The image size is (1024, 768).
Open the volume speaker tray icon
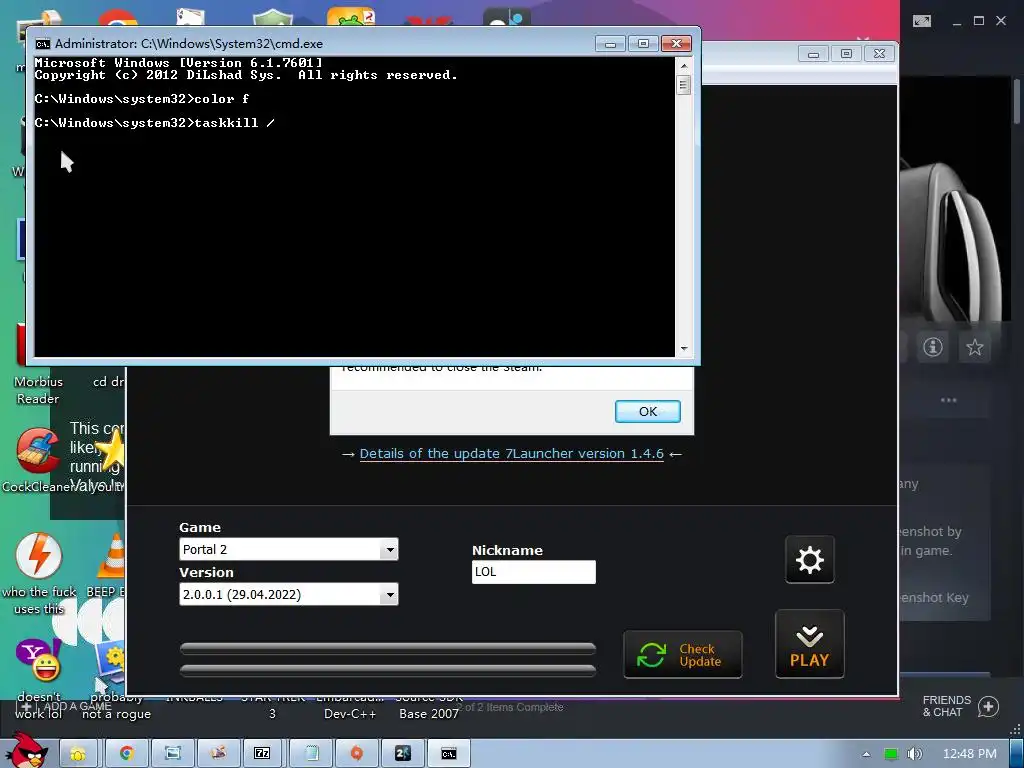pyautogui.click(x=915, y=754)
